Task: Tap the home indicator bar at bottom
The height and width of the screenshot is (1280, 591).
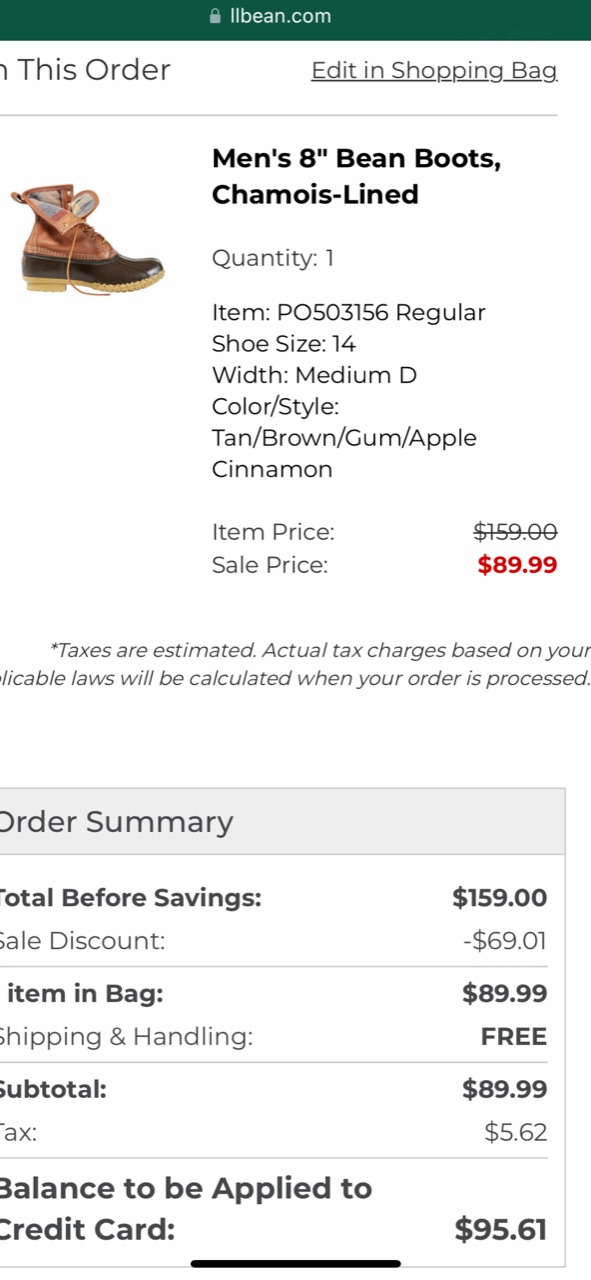Action: coord(296,1264)
